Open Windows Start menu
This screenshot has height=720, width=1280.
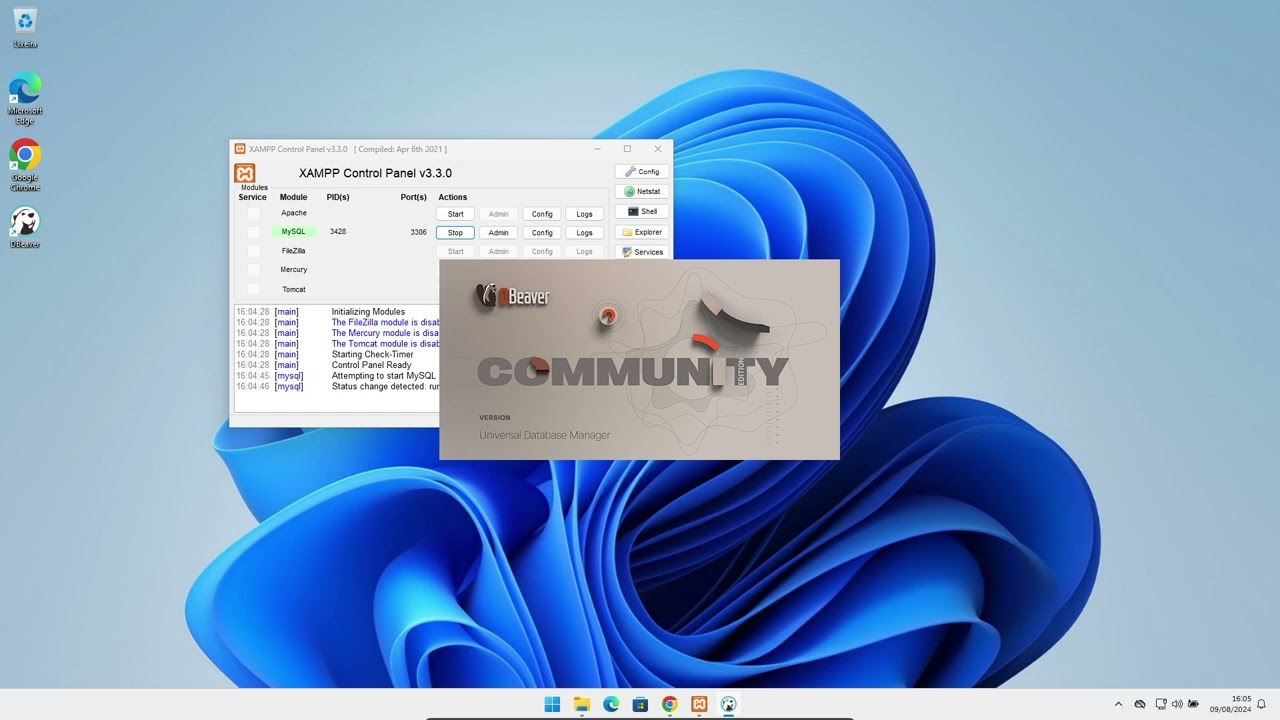point(552,704)
